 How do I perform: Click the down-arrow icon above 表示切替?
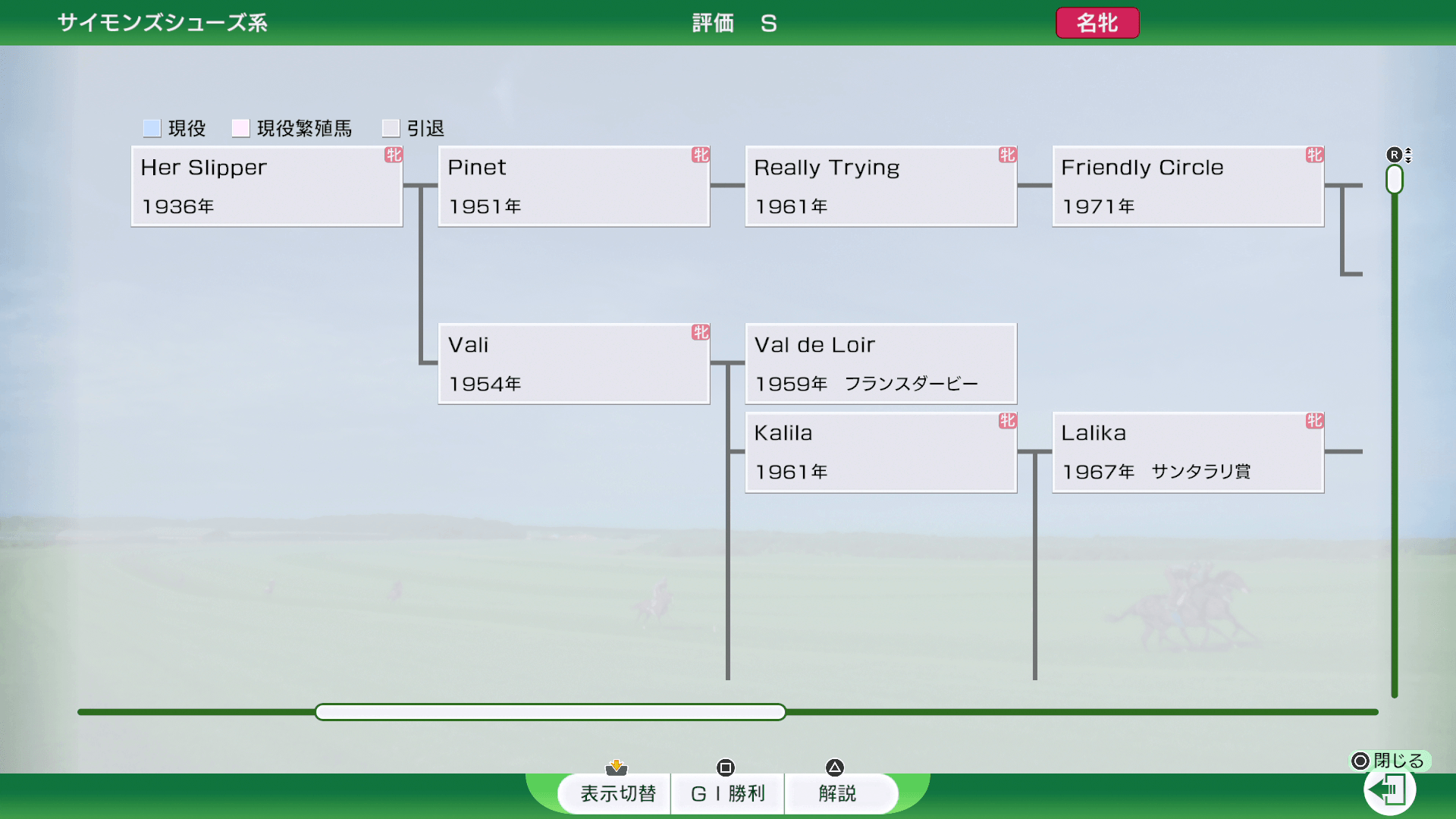click(617, 767)
